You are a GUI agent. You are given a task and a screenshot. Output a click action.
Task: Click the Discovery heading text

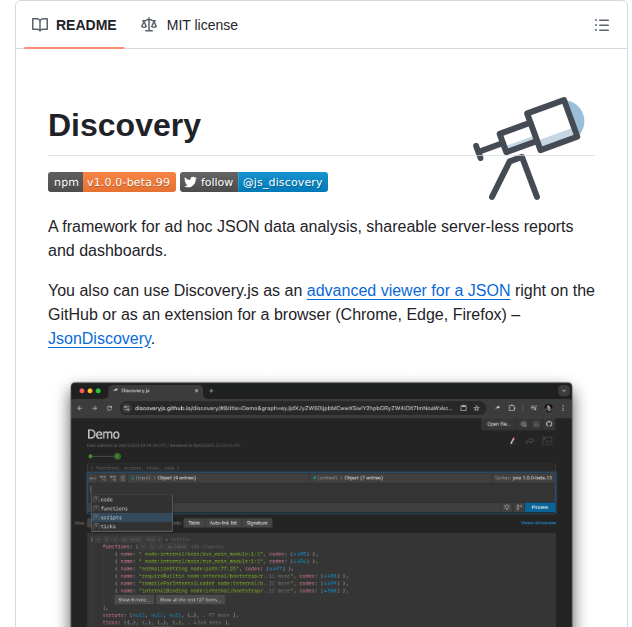click(x=125, y=126)
